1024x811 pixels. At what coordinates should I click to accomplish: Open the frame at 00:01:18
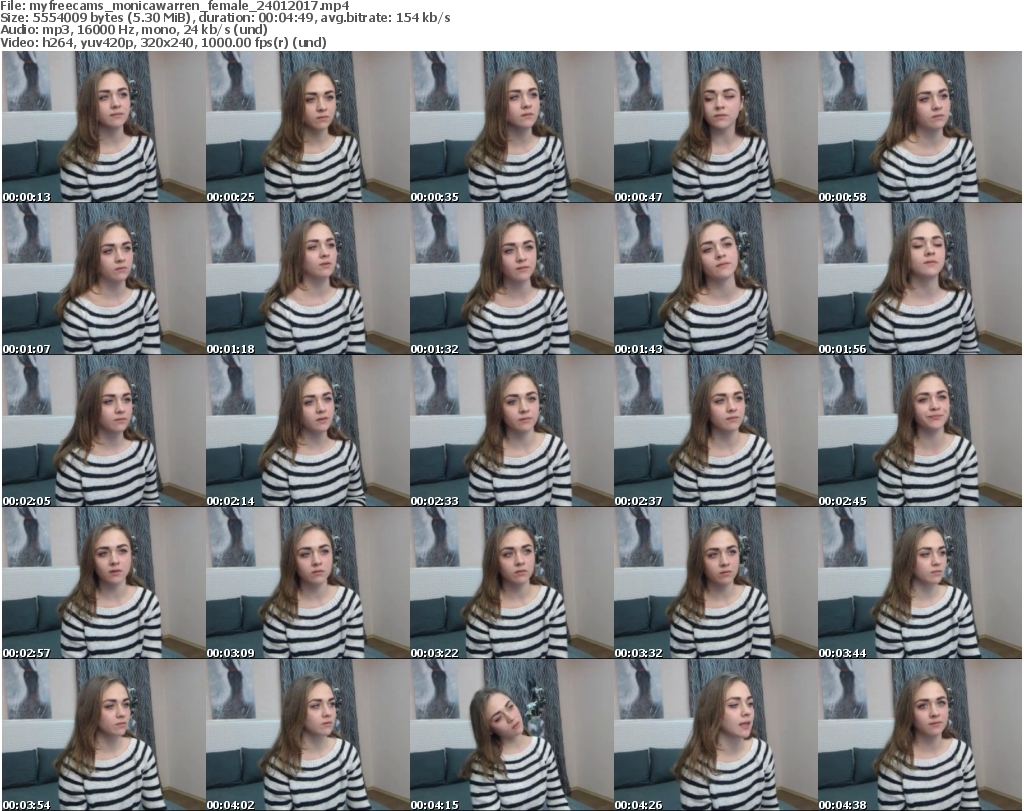point(308,279)
